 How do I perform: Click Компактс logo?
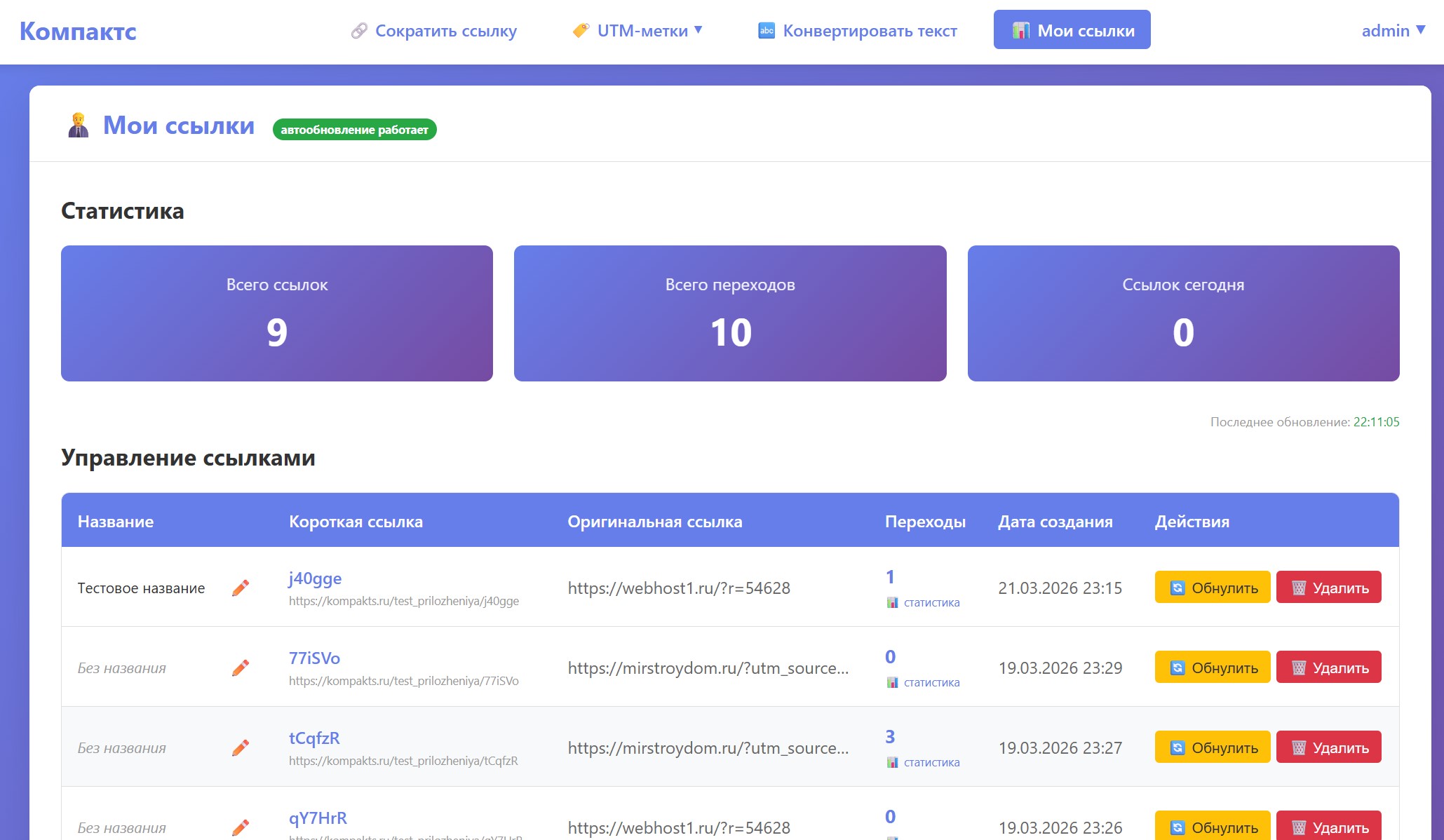78,32
